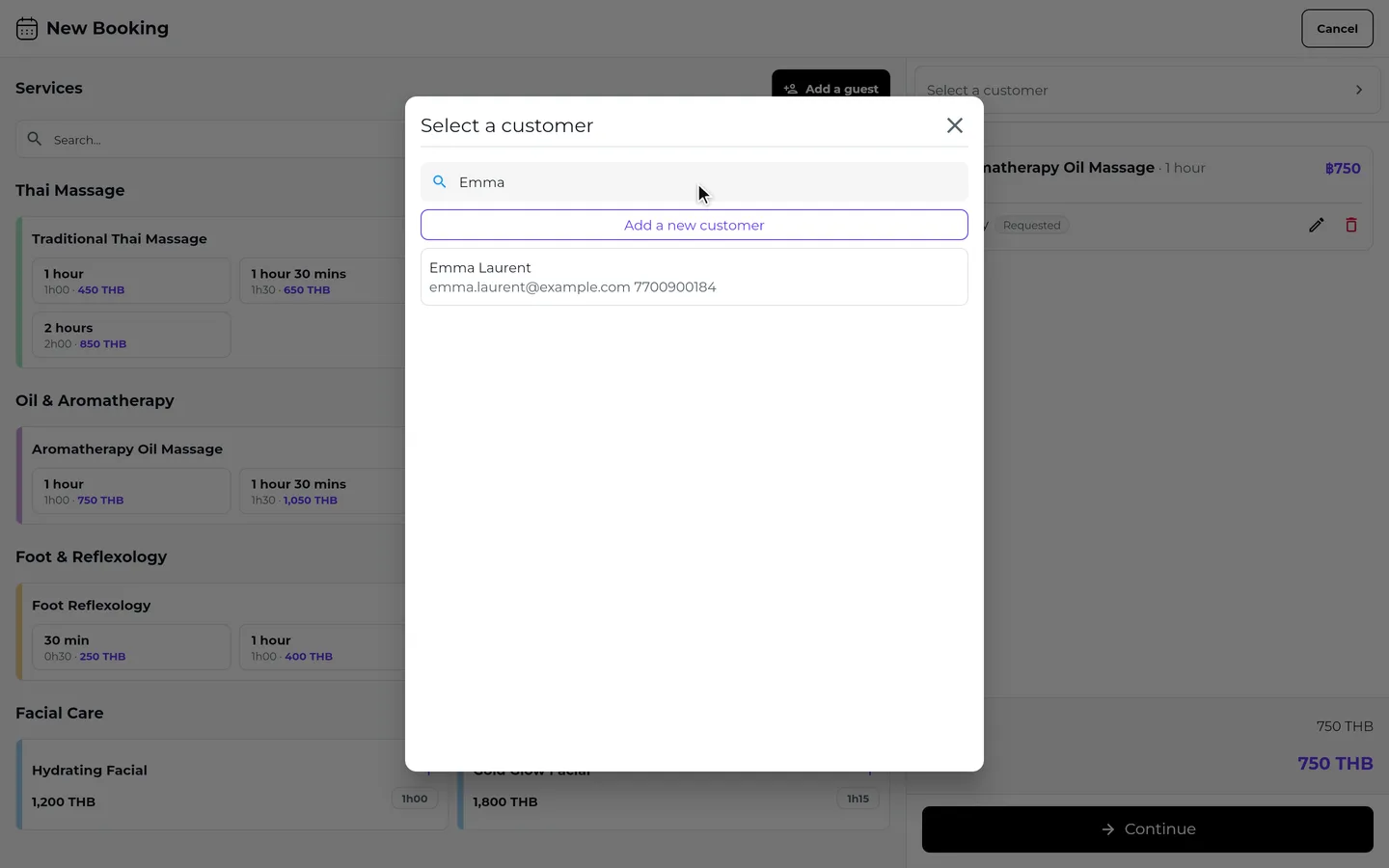Edit the Aromatherapy Oil Massage booking item
This screenshot has width=1389, height=868.
(1317, 225)
